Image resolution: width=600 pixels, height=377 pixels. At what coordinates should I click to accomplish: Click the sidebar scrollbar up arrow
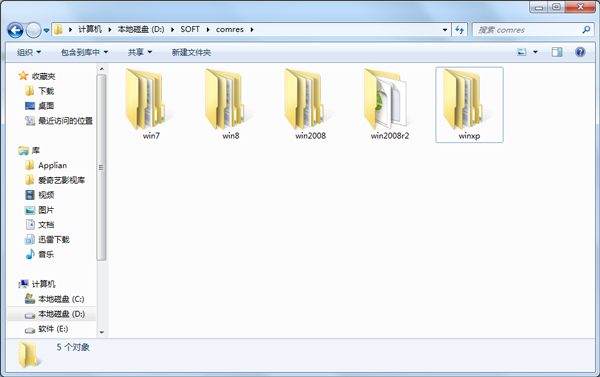pyautogui.click(x=101, y=69)
